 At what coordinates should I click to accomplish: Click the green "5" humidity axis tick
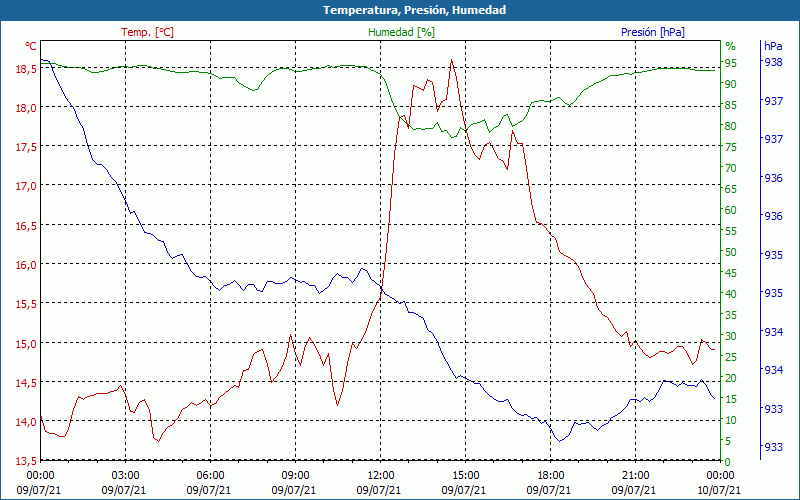coord(728,441)
